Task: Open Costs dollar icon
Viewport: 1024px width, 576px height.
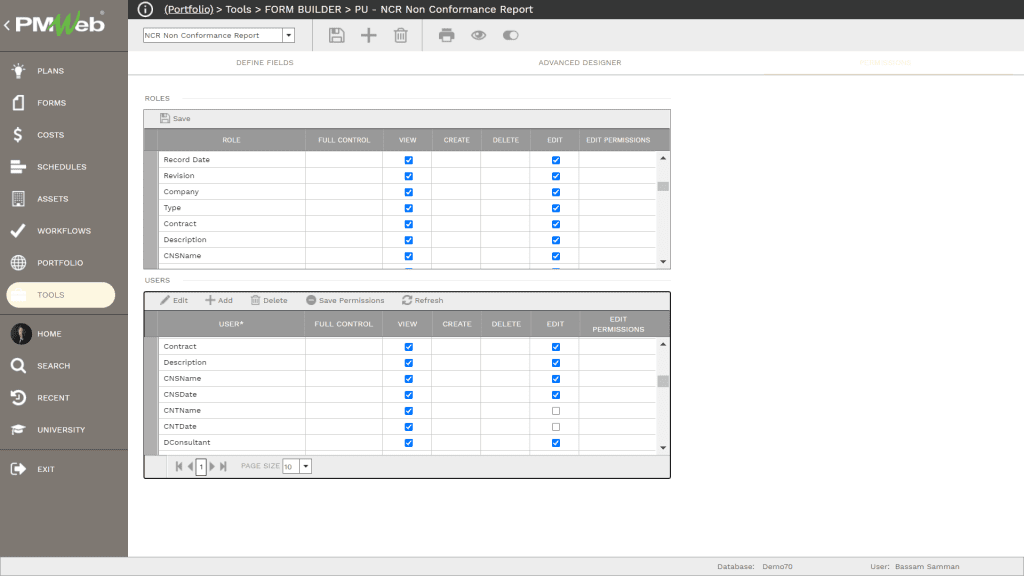Action: click(18, 135)
